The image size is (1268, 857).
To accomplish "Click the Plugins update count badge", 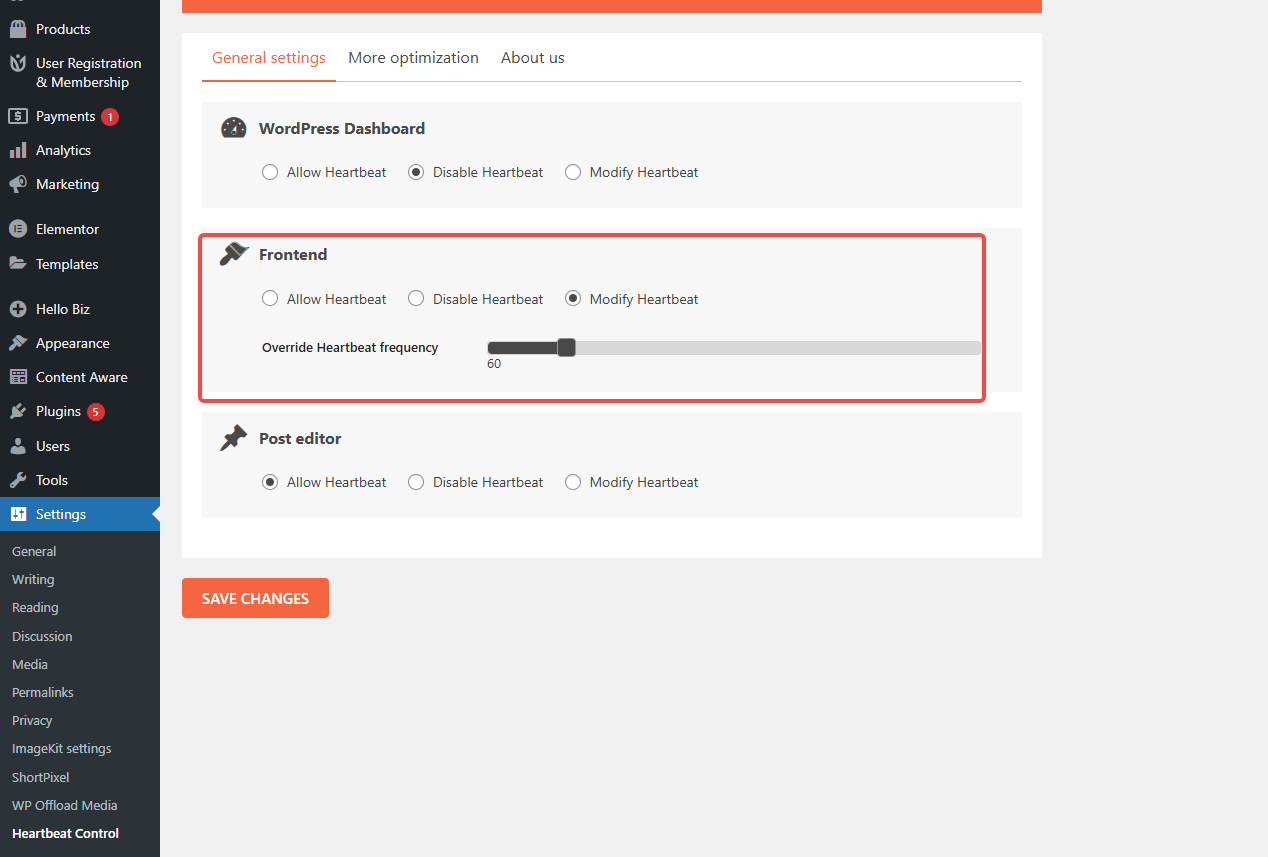I will (x=95, y=412).
